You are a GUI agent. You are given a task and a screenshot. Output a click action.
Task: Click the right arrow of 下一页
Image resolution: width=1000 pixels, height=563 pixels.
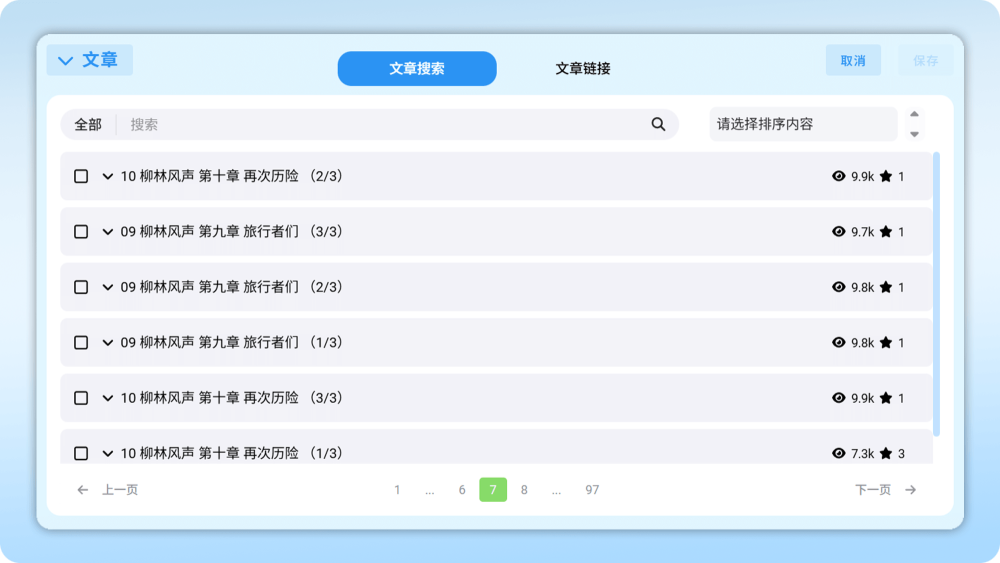(x=911, y=490)
